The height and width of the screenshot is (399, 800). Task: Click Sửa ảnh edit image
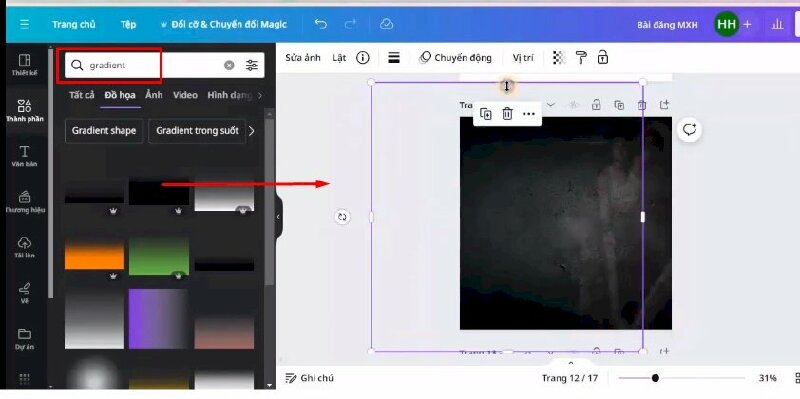303,58
